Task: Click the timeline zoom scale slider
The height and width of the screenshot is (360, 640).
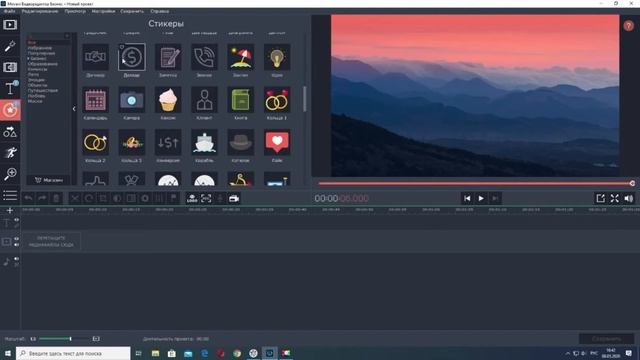Action: click(x=64, y=339)
